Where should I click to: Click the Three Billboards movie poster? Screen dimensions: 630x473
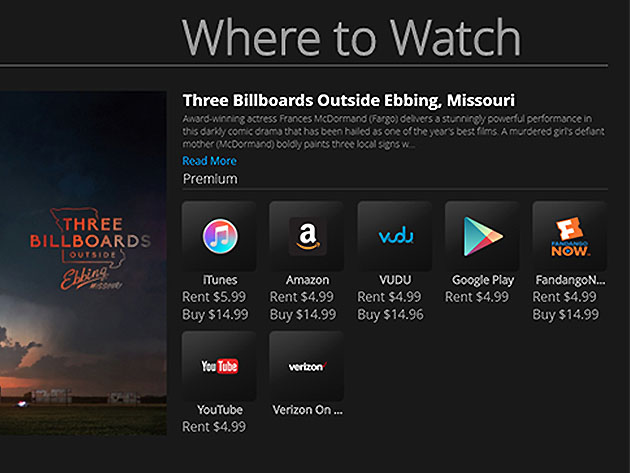click(83, 263)
